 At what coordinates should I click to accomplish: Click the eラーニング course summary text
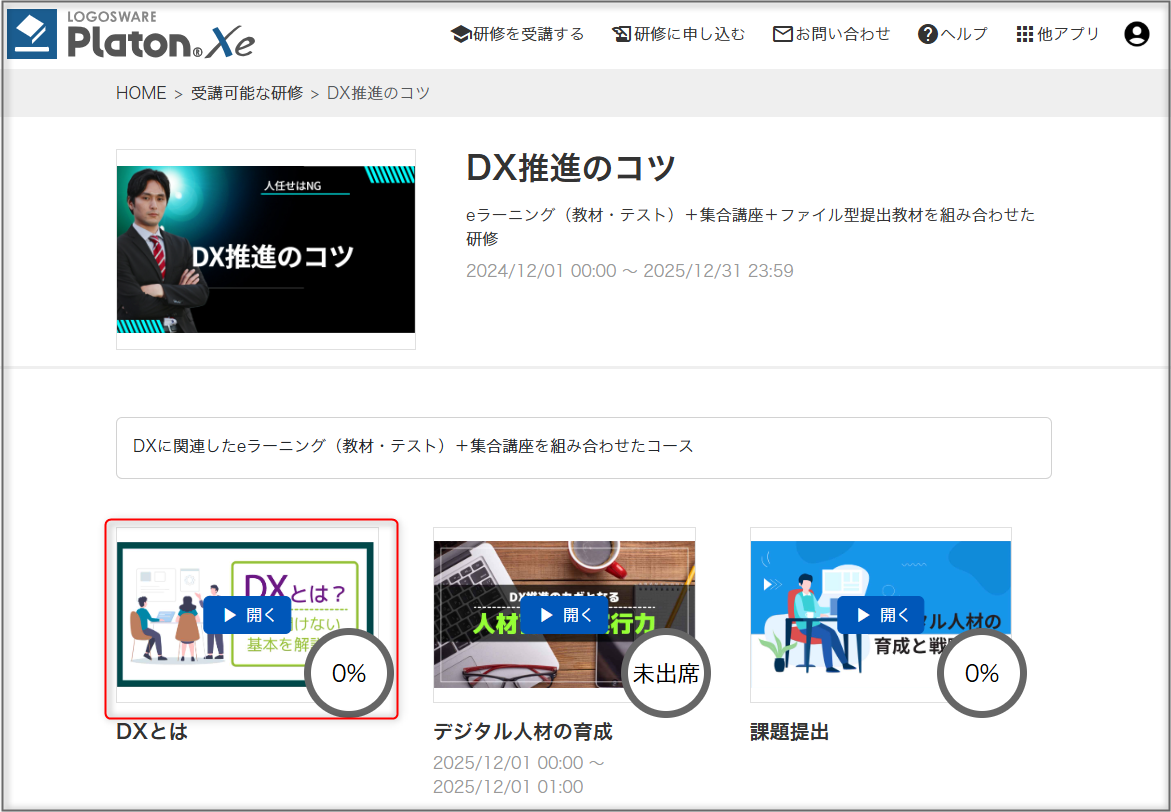tap(751, 226)
